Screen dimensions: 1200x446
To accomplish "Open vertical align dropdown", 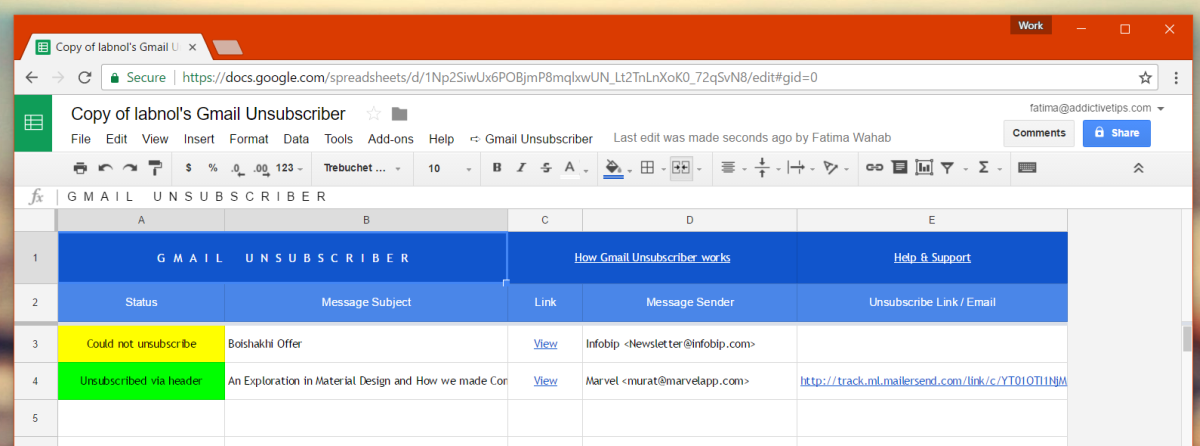I will click(767, 168).
